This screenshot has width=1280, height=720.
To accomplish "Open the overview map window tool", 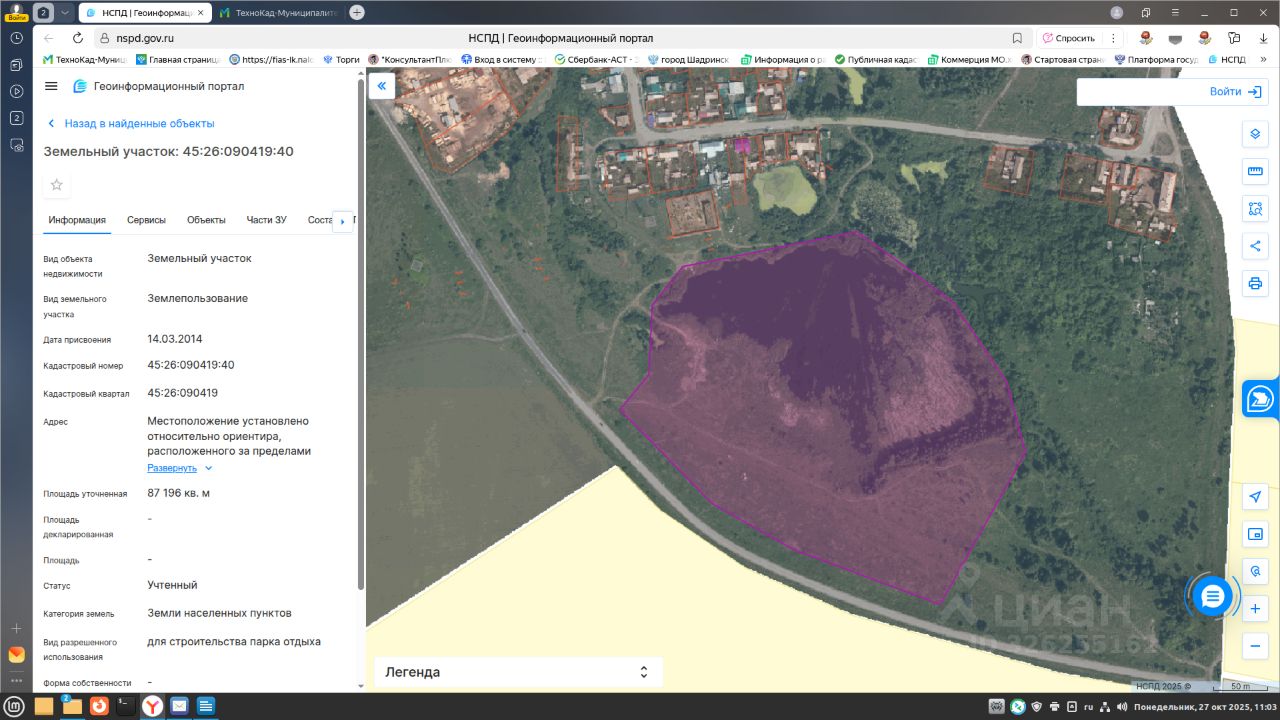I will click(1255, 534).
